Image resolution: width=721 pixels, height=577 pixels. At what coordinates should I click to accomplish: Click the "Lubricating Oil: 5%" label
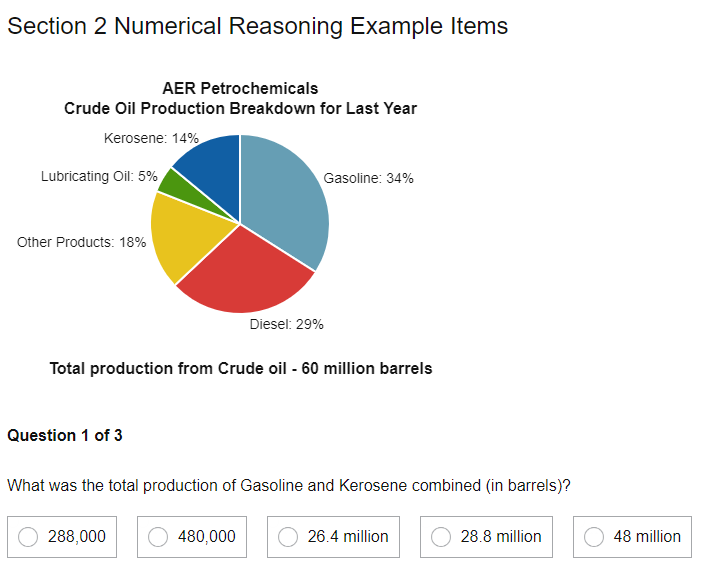pyautogui.click(x=99, y=176)
